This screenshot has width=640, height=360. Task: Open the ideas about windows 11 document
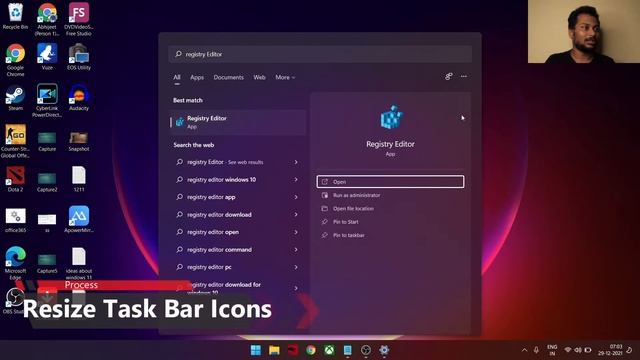click(79, 263)
